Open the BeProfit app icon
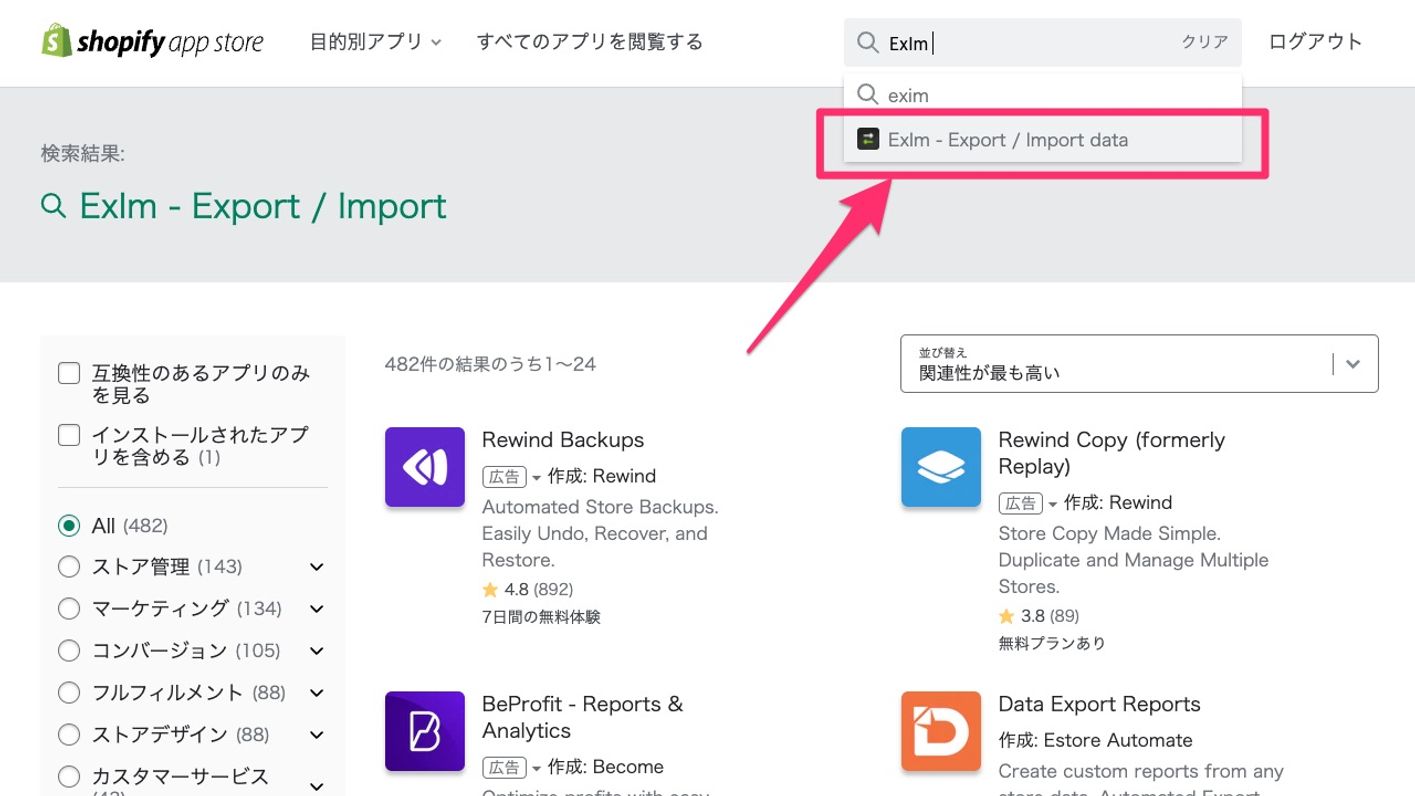Screen dimensions: 1415x796 pos(425,731)
